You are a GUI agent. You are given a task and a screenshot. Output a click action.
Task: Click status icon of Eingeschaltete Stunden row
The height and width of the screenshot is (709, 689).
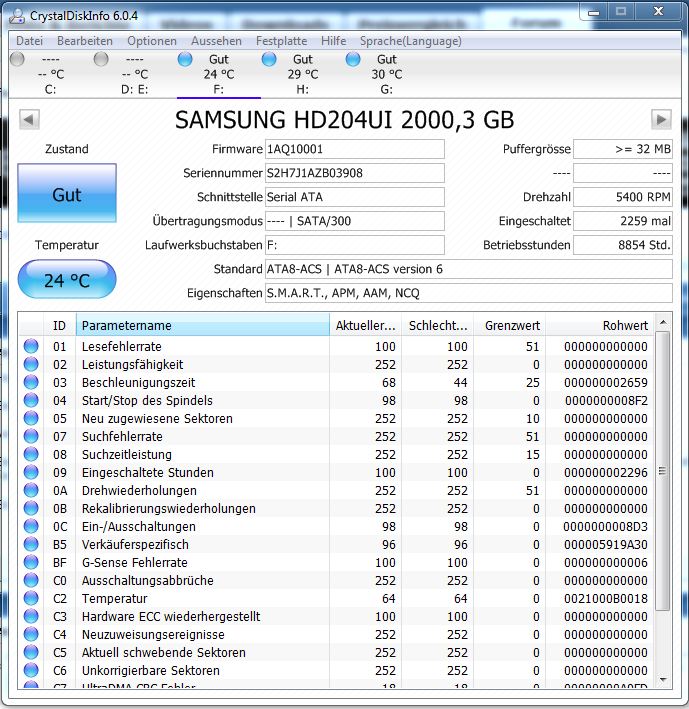(x=31, y=473)
